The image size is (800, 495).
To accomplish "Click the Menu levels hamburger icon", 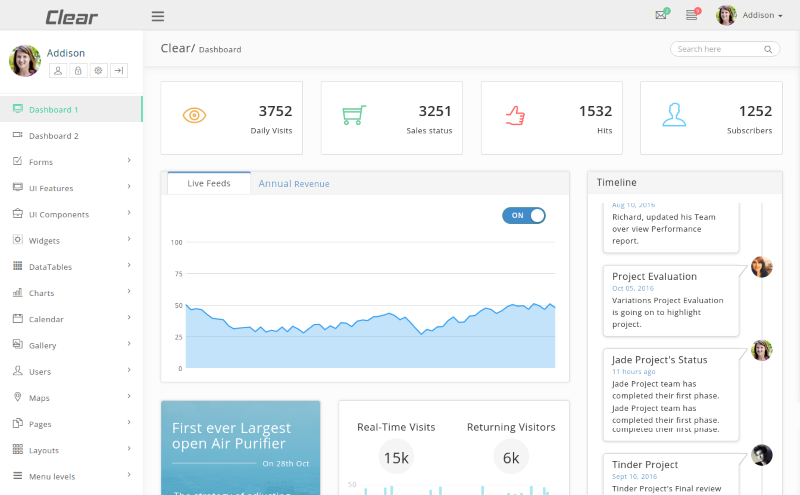I will [17, 475].
